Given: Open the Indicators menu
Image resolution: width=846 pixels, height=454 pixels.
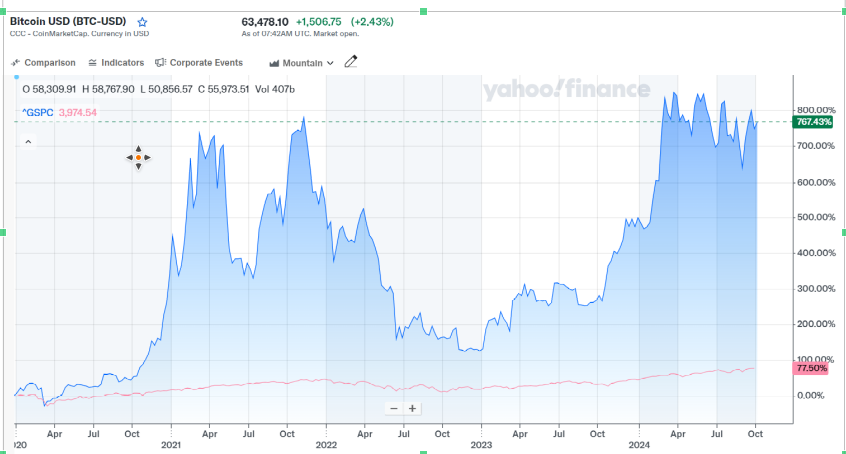Looking at the screenshot, I should 116,63.
